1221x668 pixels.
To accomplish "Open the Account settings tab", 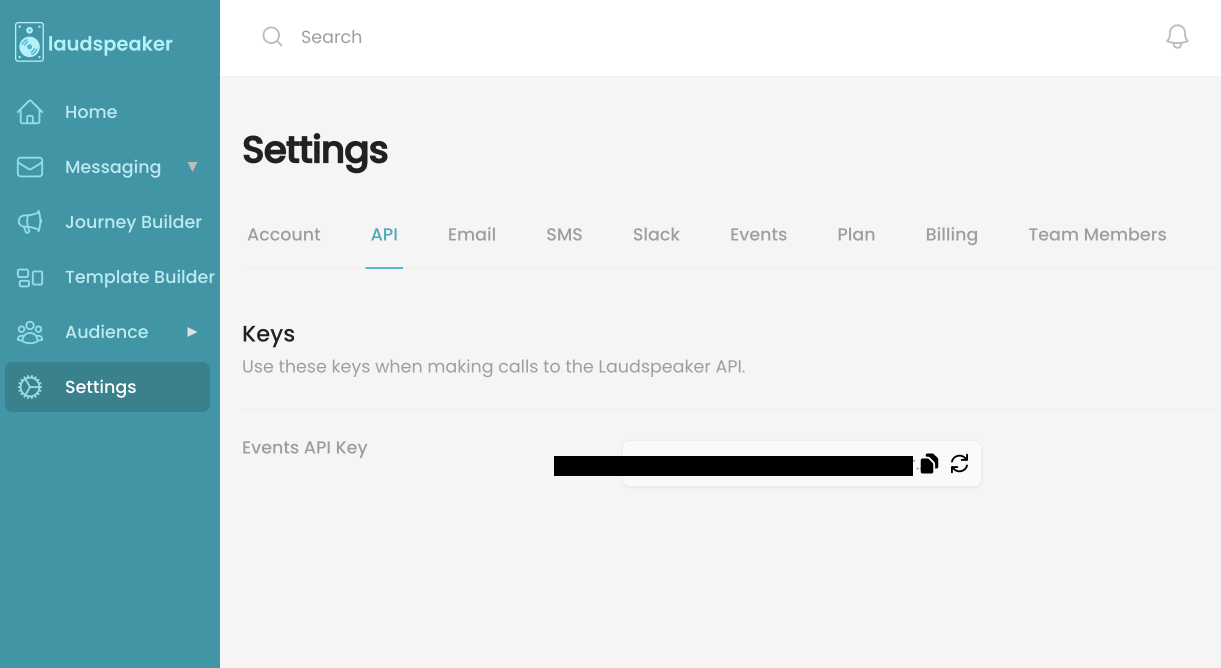I will [x=283, y=234].
